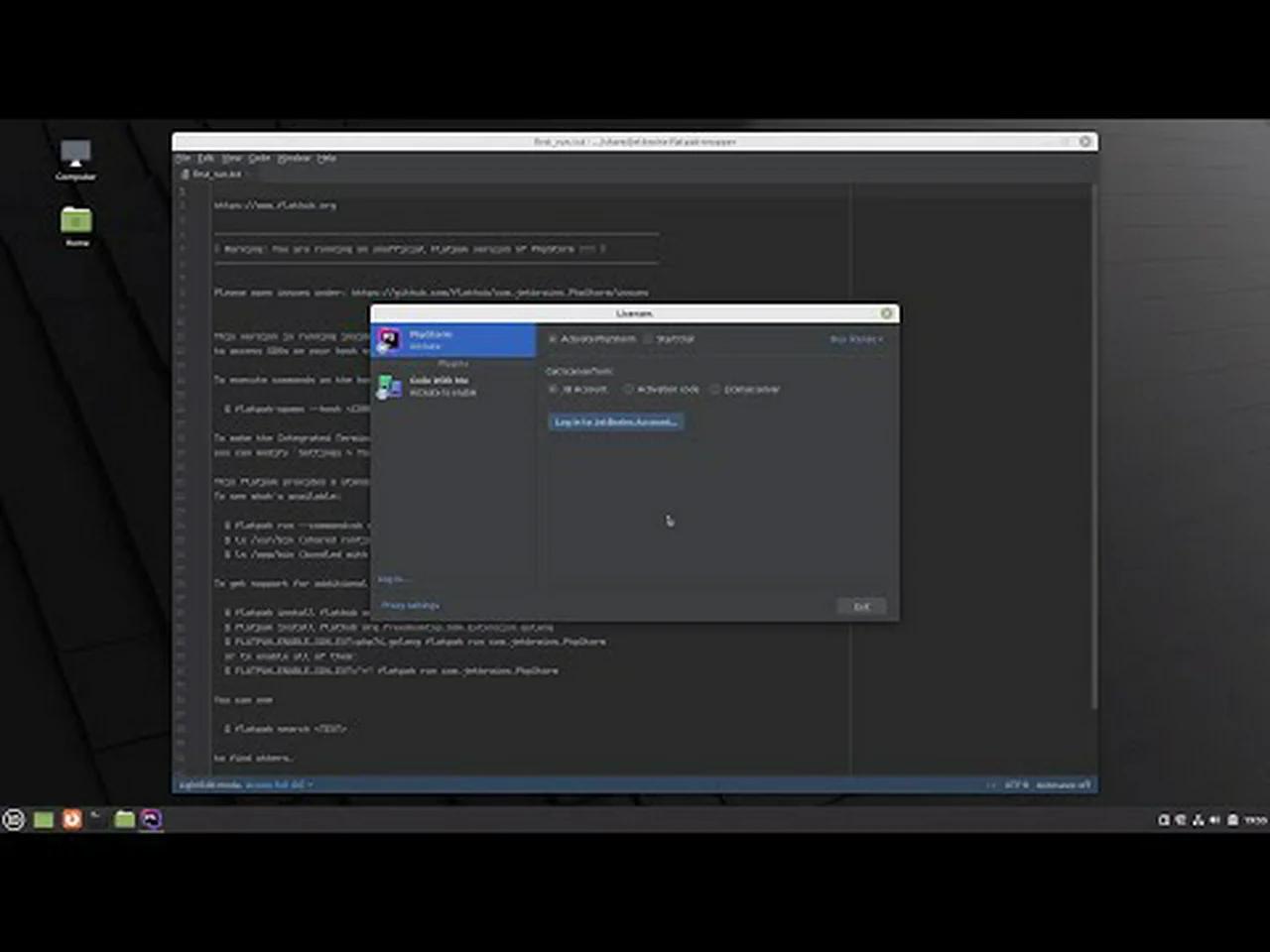Screen dimensions: 1270x952
Task: Choose the Start trial option
Action: pyautogui.click(x=647, y=339)
